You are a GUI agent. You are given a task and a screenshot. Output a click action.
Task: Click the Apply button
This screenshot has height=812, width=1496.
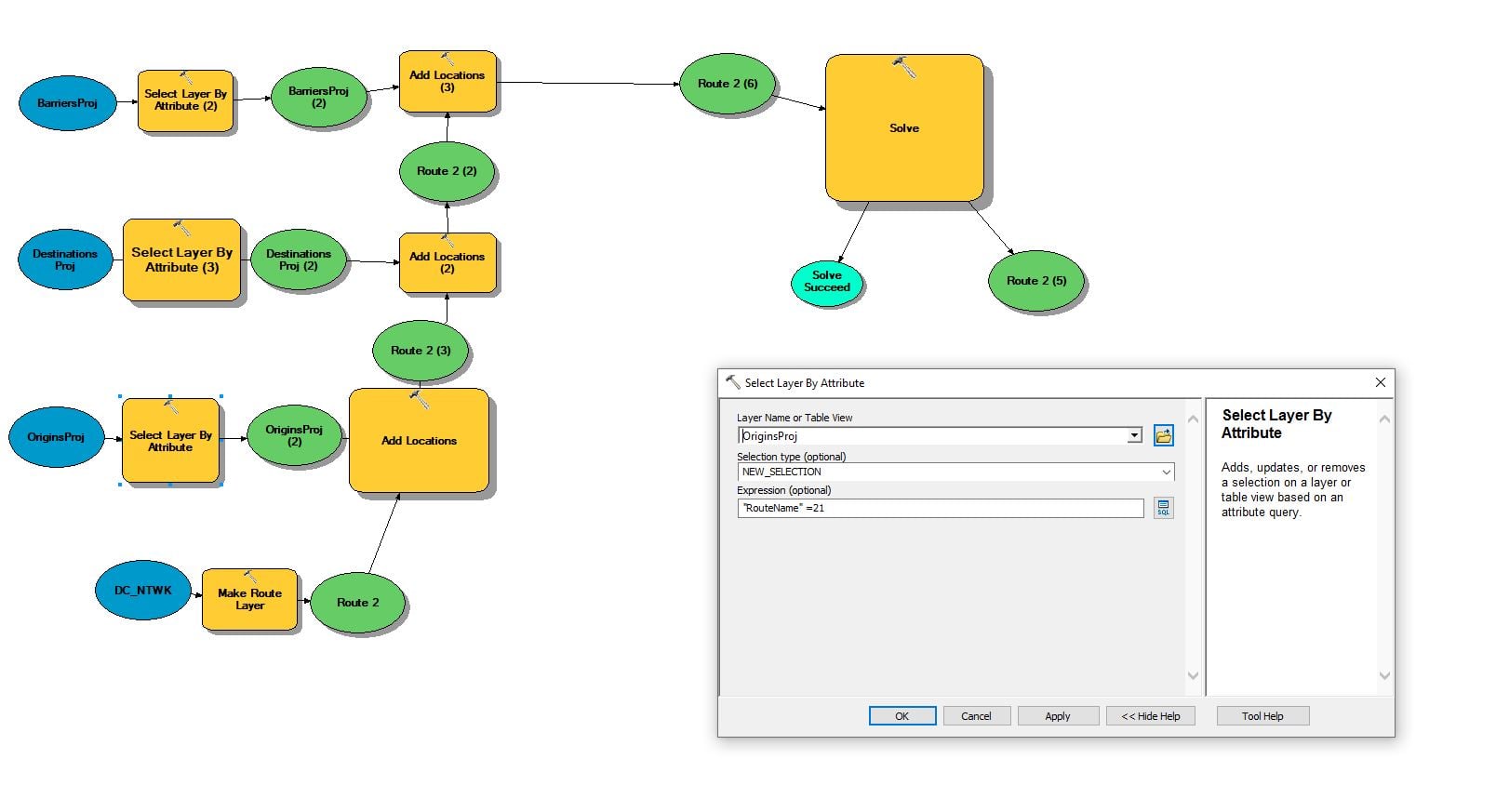(x=1058, y=716)
